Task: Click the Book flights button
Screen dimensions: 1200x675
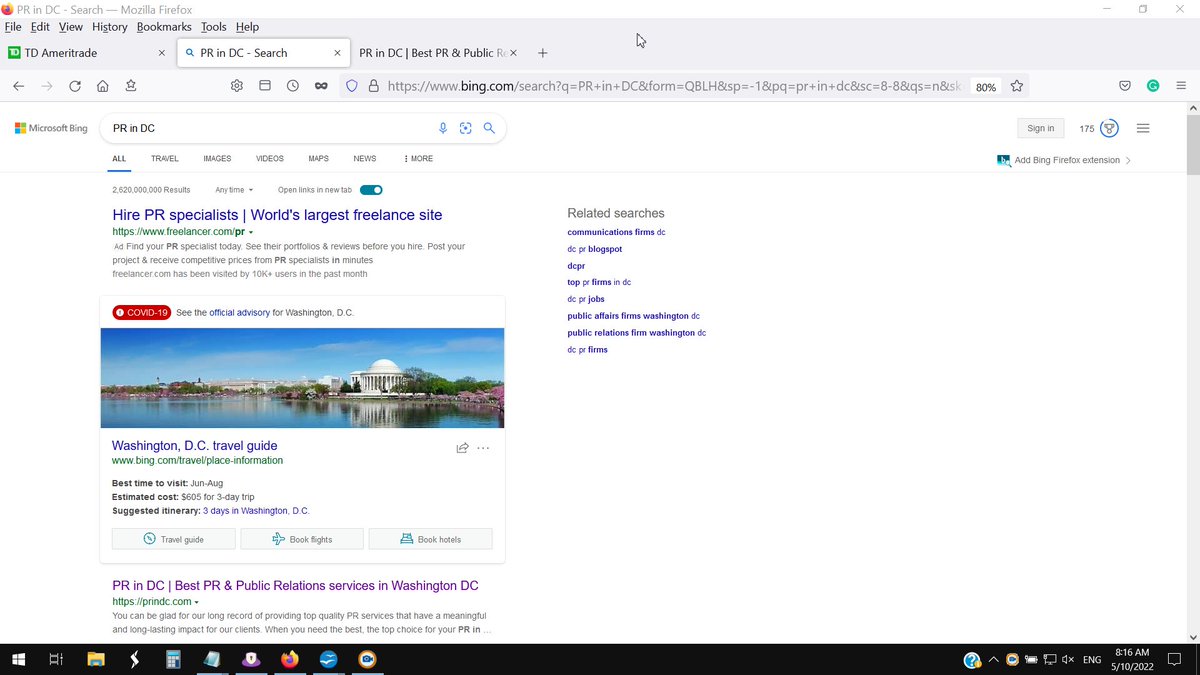Action: [x=302, y=539]
